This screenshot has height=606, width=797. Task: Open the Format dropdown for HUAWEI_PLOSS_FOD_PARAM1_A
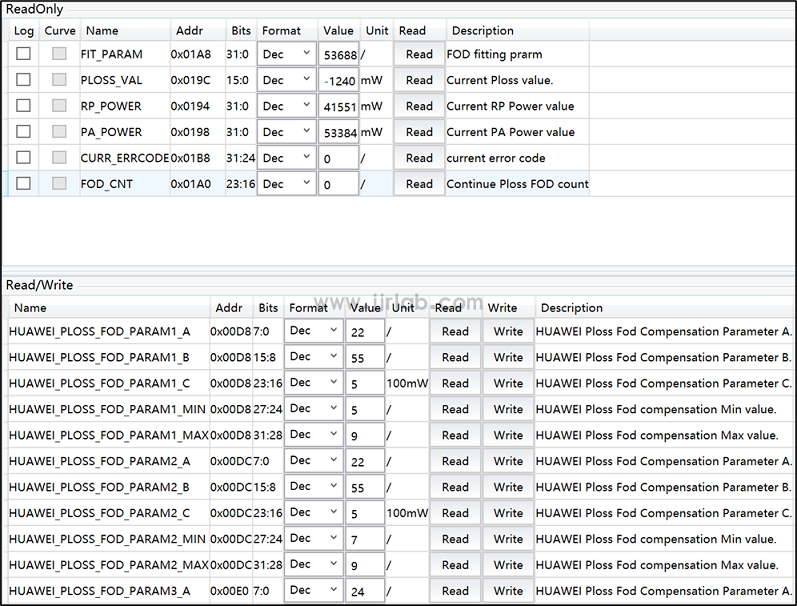click(x=314, y=331)
